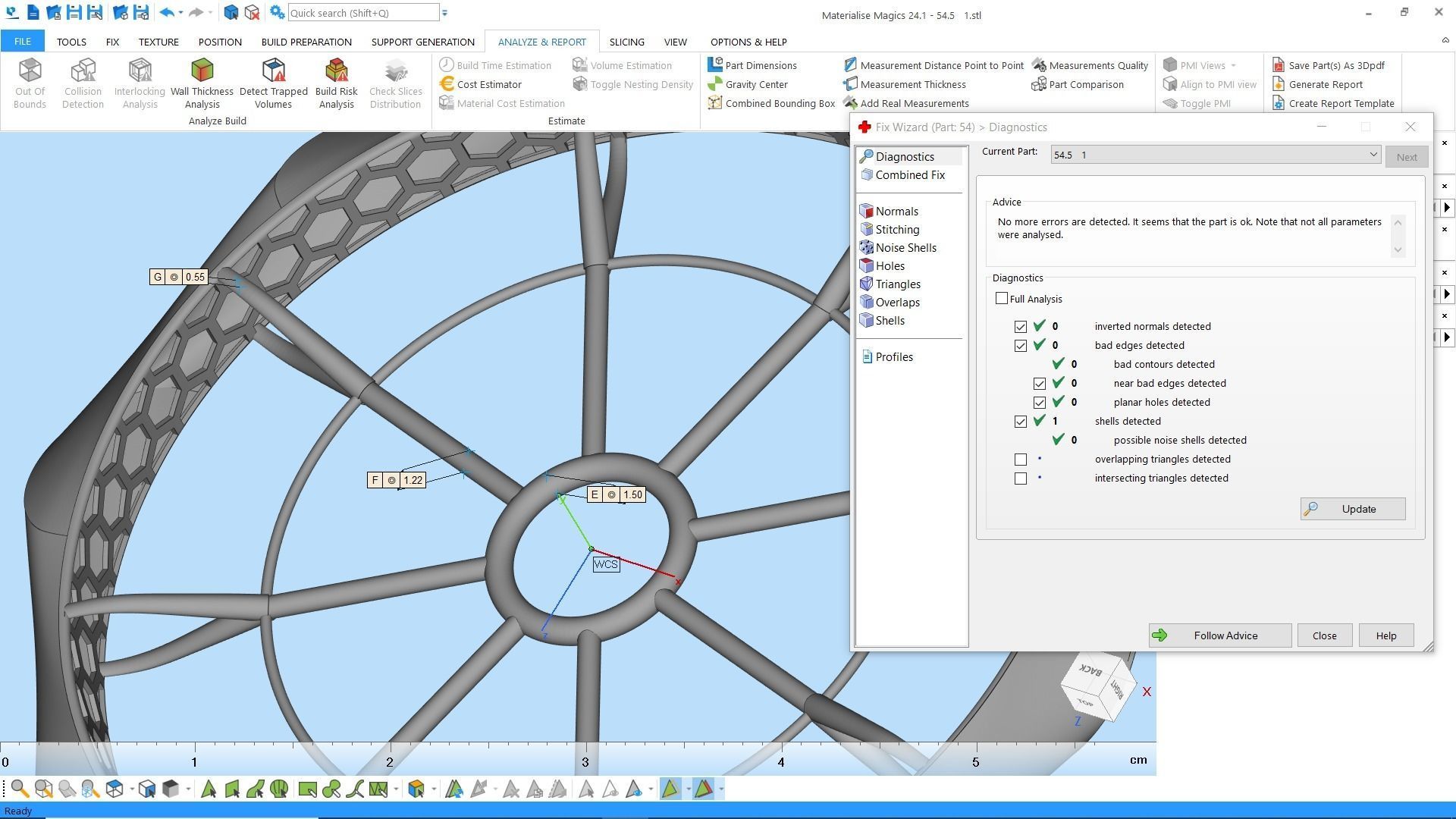Enable Full Analysis checkbox
This screenshot has width=1456, height=819.
(x=1002, y=299)
